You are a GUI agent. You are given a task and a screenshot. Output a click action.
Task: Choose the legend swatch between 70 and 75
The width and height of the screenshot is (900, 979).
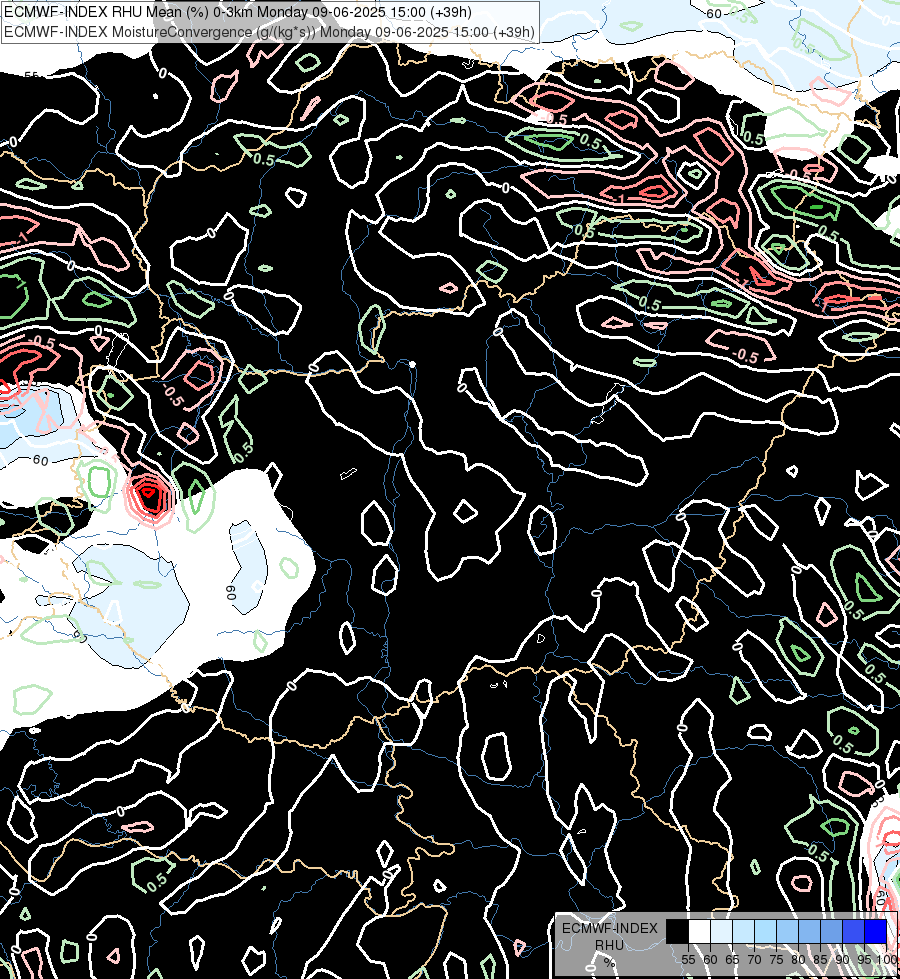pos(766,932)
